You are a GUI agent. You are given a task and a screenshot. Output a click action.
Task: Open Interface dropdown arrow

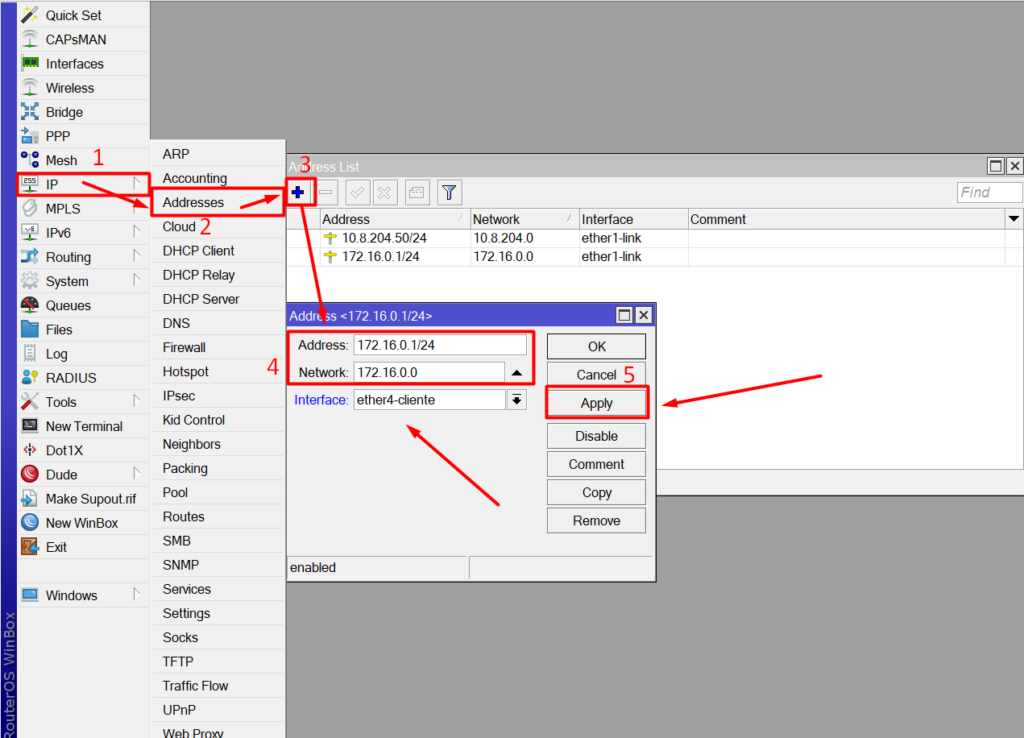[517, 400]
